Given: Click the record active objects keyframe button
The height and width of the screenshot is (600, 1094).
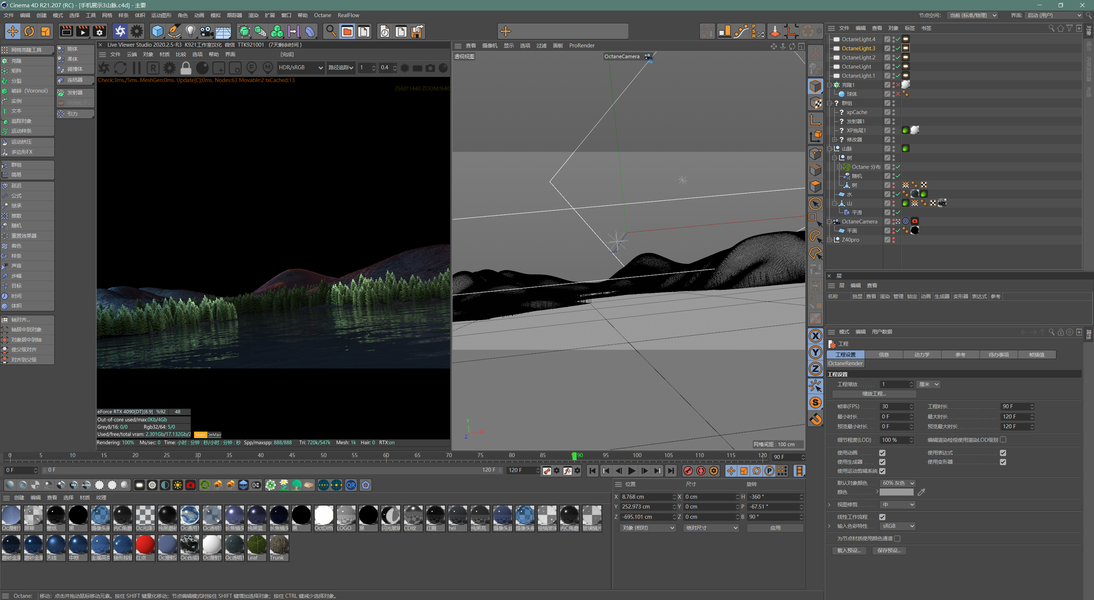Looking at the screenshot, I should click(x=688, y=471).
